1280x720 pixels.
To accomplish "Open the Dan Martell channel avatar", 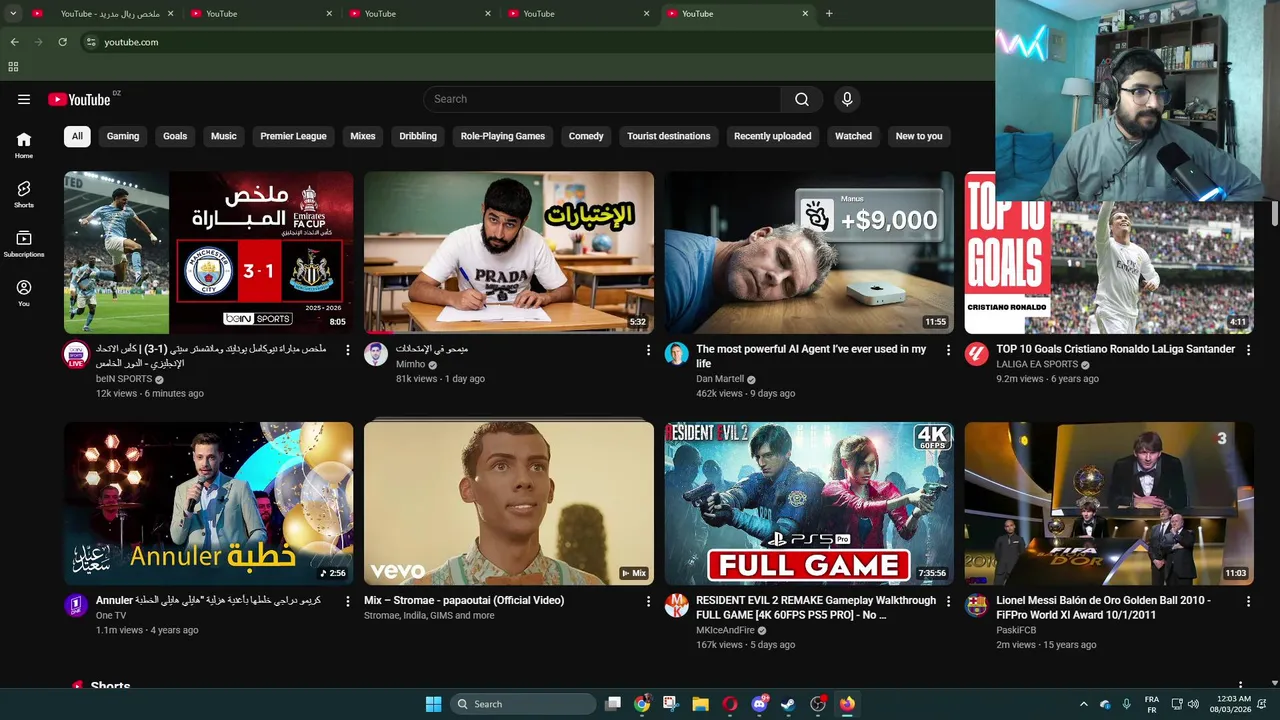I will point(676,354).
